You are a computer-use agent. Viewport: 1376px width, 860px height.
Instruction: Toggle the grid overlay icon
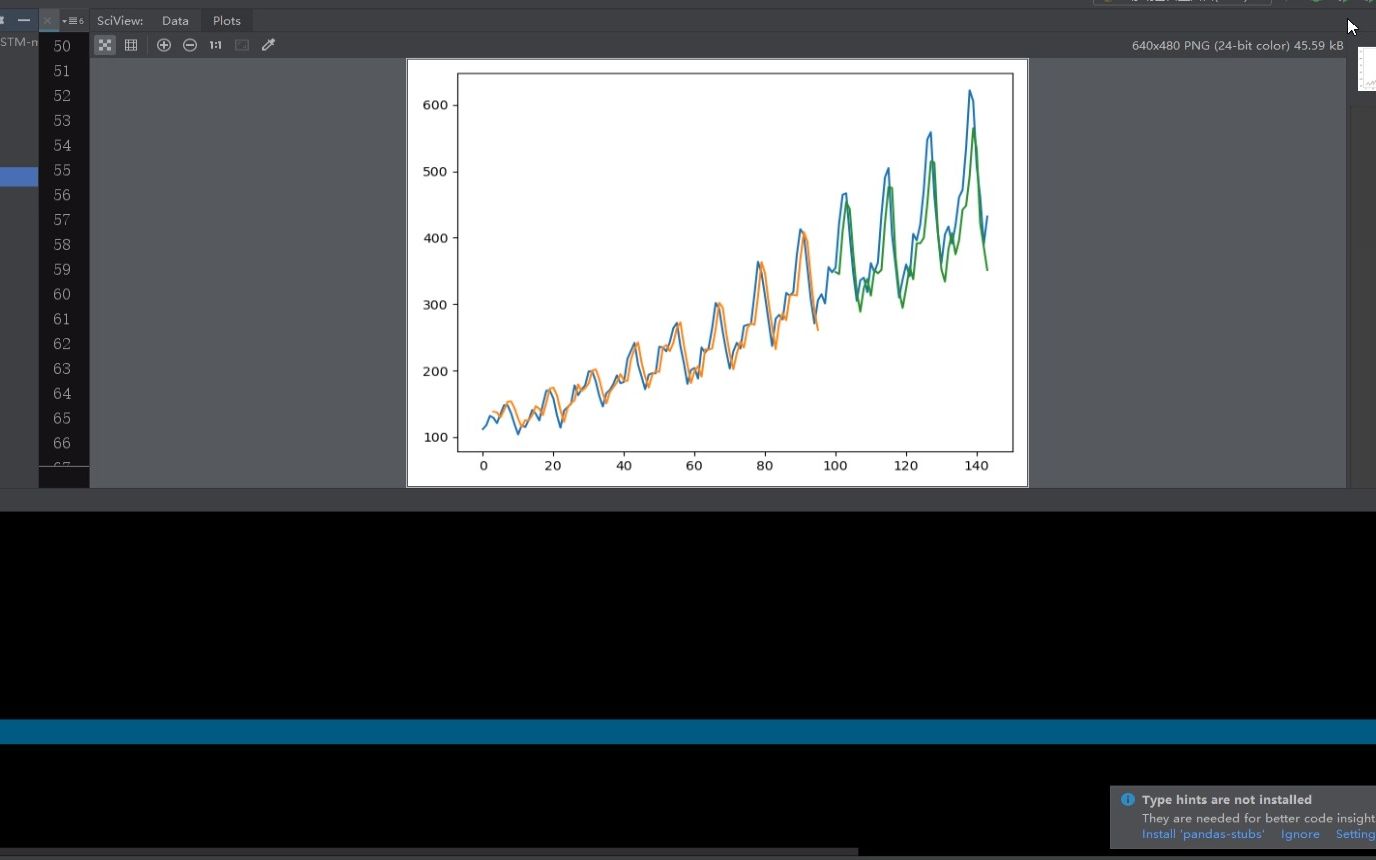click(131, 45)
